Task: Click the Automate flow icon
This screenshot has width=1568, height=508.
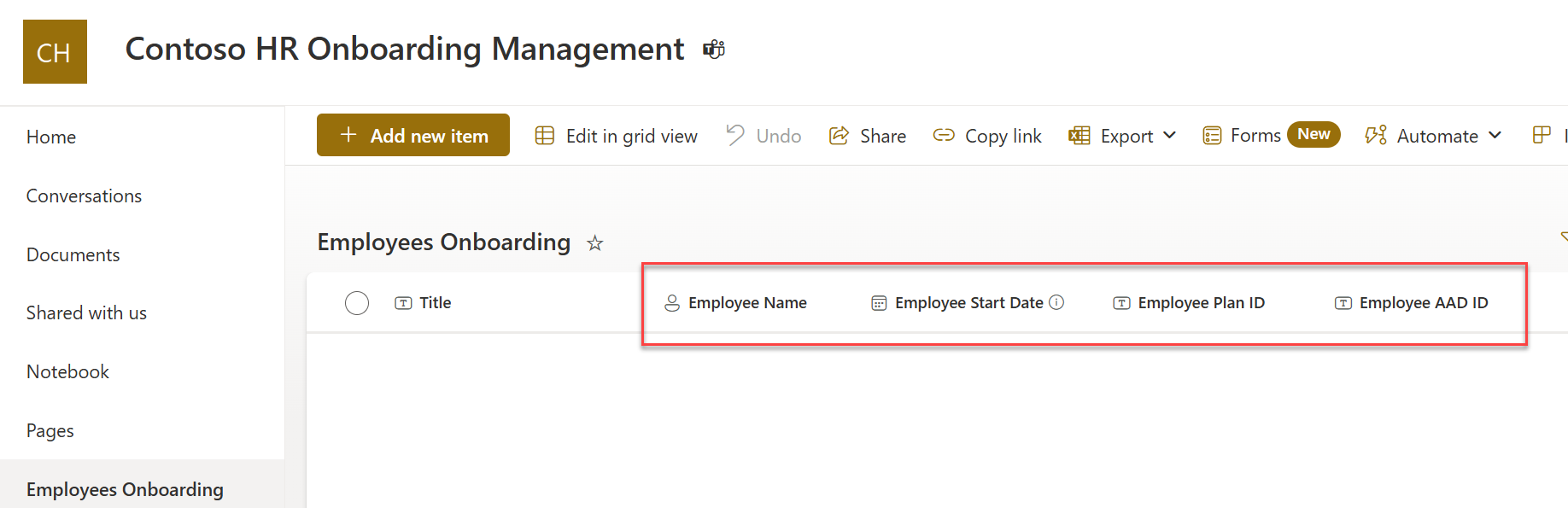Action: [1376, 135]
